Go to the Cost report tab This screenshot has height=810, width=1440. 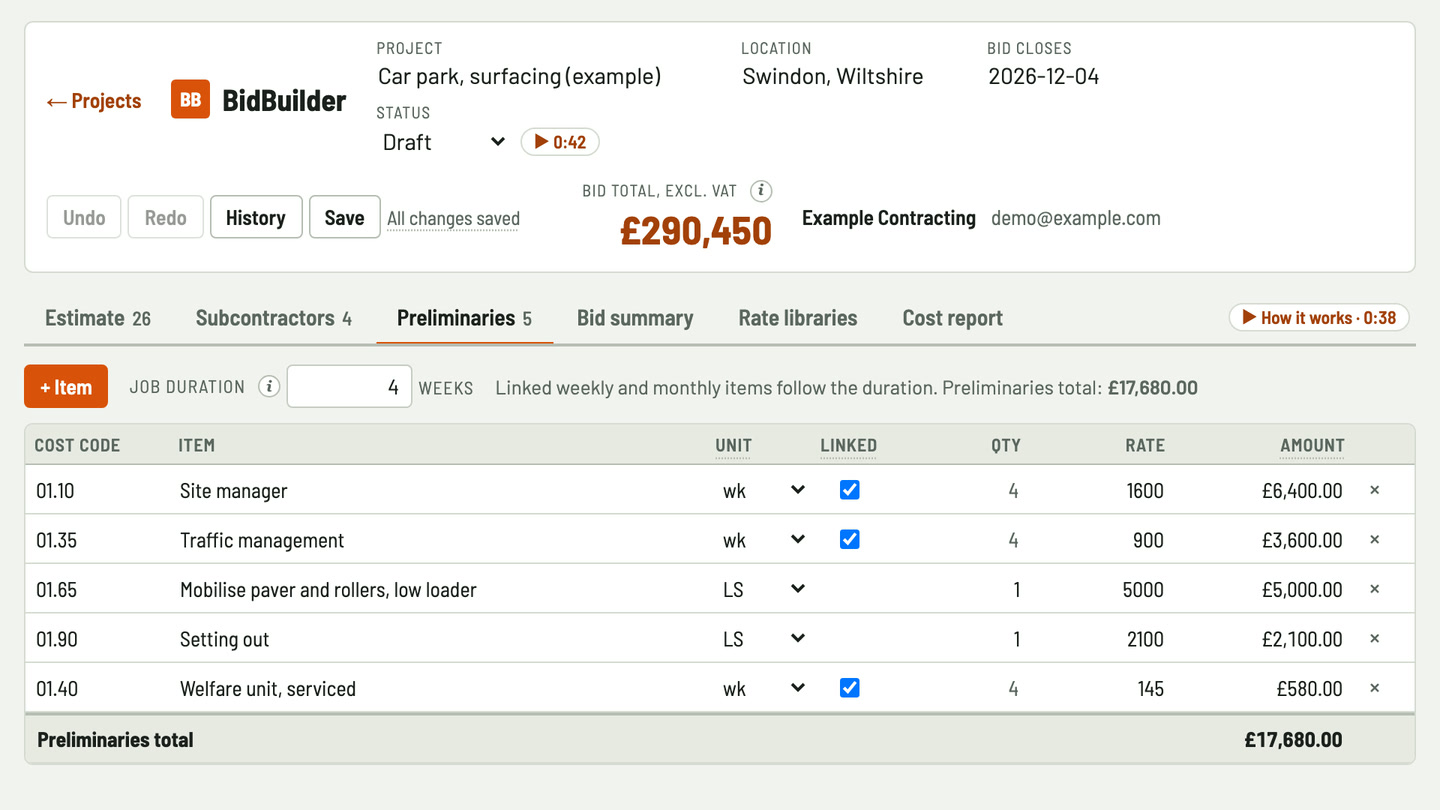(953, 318)
